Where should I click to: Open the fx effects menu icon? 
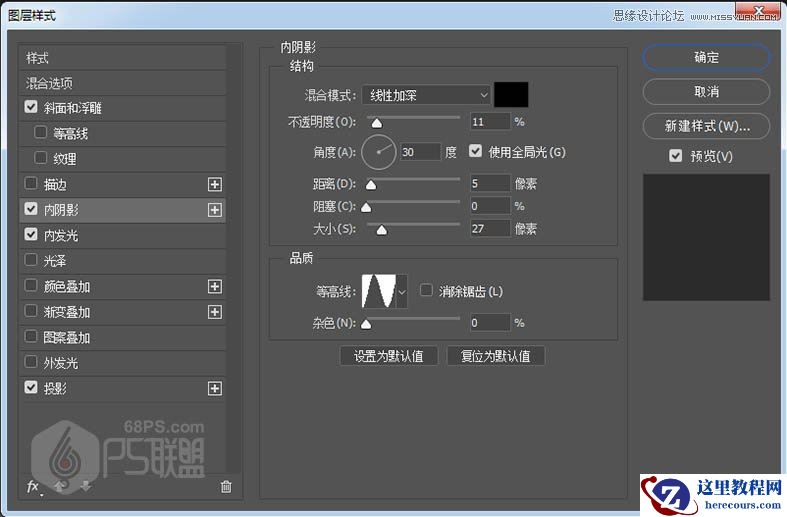33,486
